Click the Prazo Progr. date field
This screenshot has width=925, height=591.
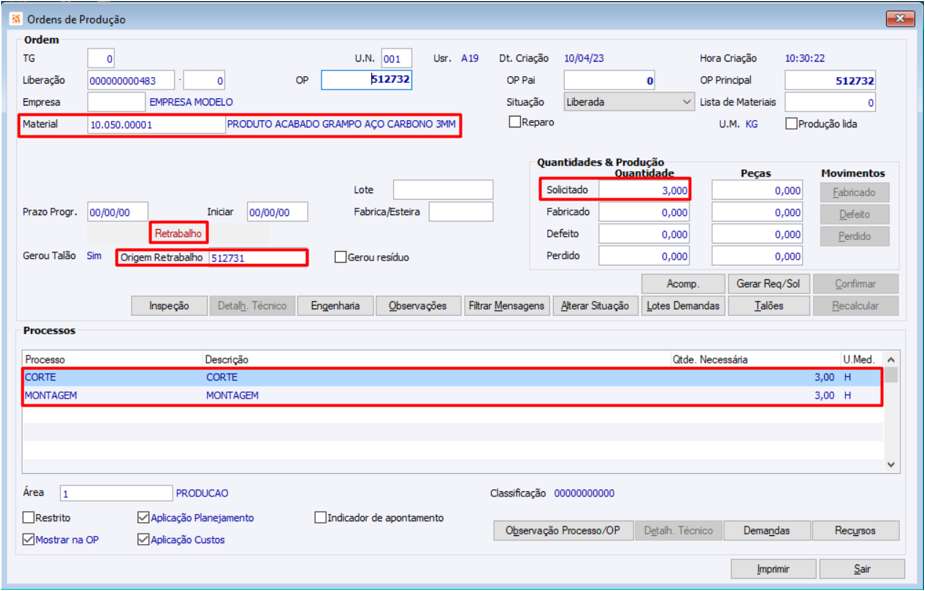(118, 212)
